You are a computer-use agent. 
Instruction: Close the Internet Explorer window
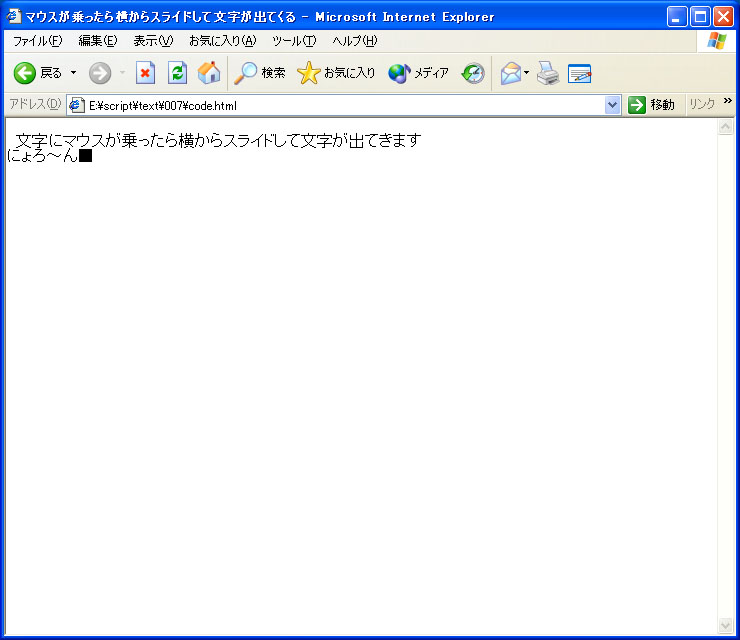click(723, 17)
